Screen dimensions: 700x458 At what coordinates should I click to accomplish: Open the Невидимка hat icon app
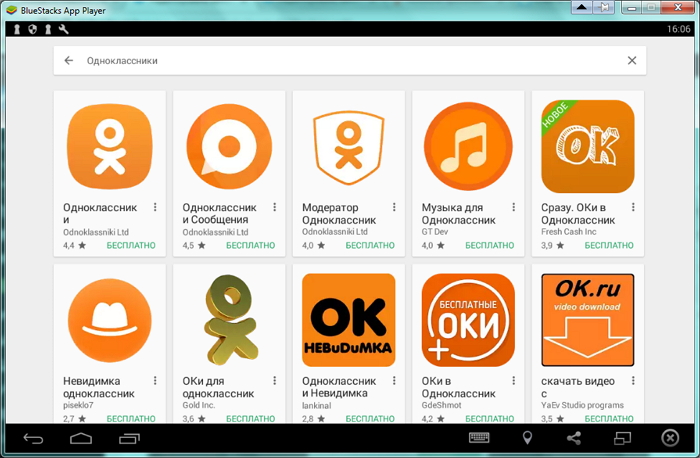pos(110,320)
